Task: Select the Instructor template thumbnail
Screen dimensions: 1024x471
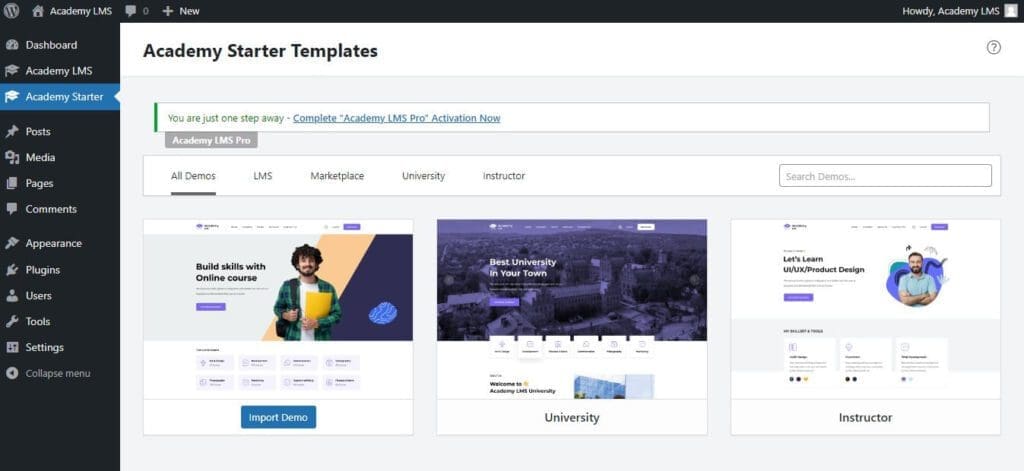Action: pyautogui.click(x=865, y=308)
